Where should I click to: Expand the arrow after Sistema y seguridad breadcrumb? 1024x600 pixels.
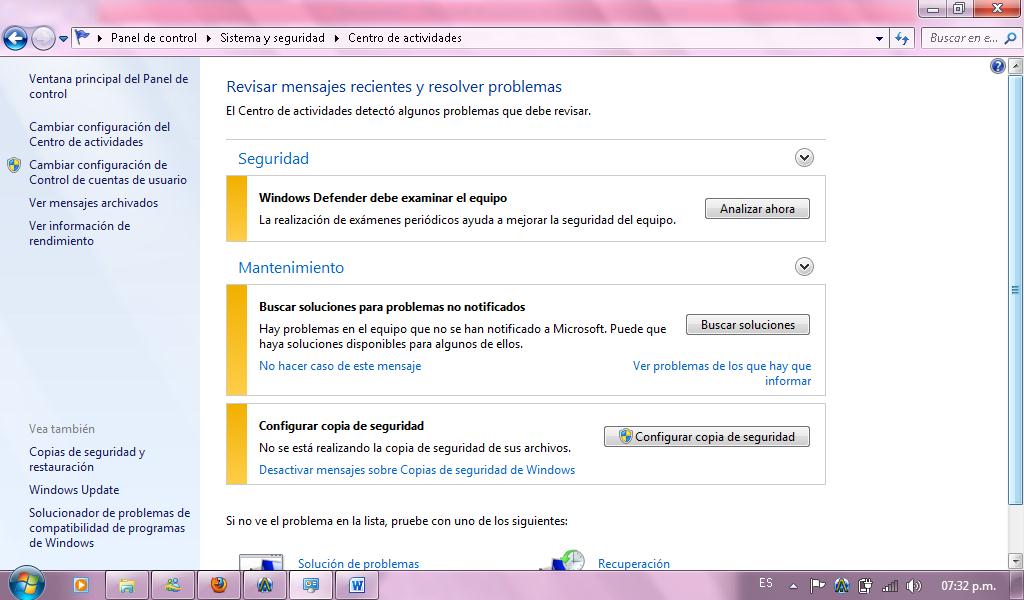(336, 38)
